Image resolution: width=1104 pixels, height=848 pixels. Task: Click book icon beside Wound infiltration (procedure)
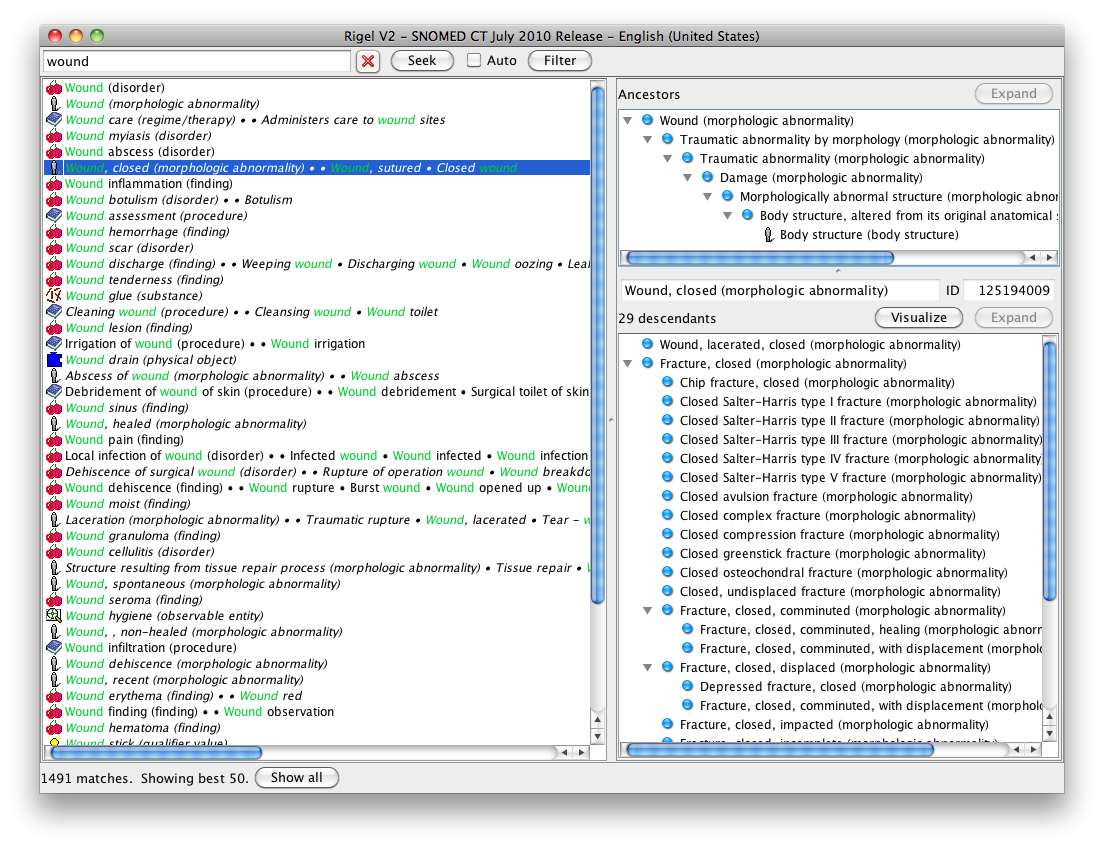54,647
